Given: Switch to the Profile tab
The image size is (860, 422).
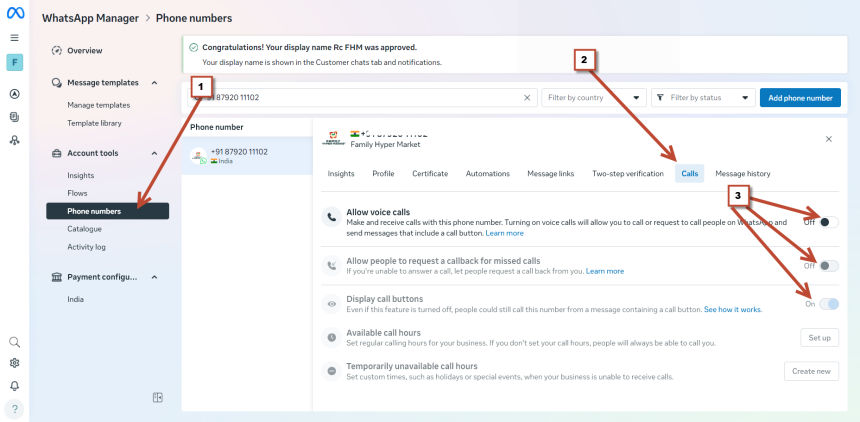Looking at the screenshot, I should (x=383, y=173).
